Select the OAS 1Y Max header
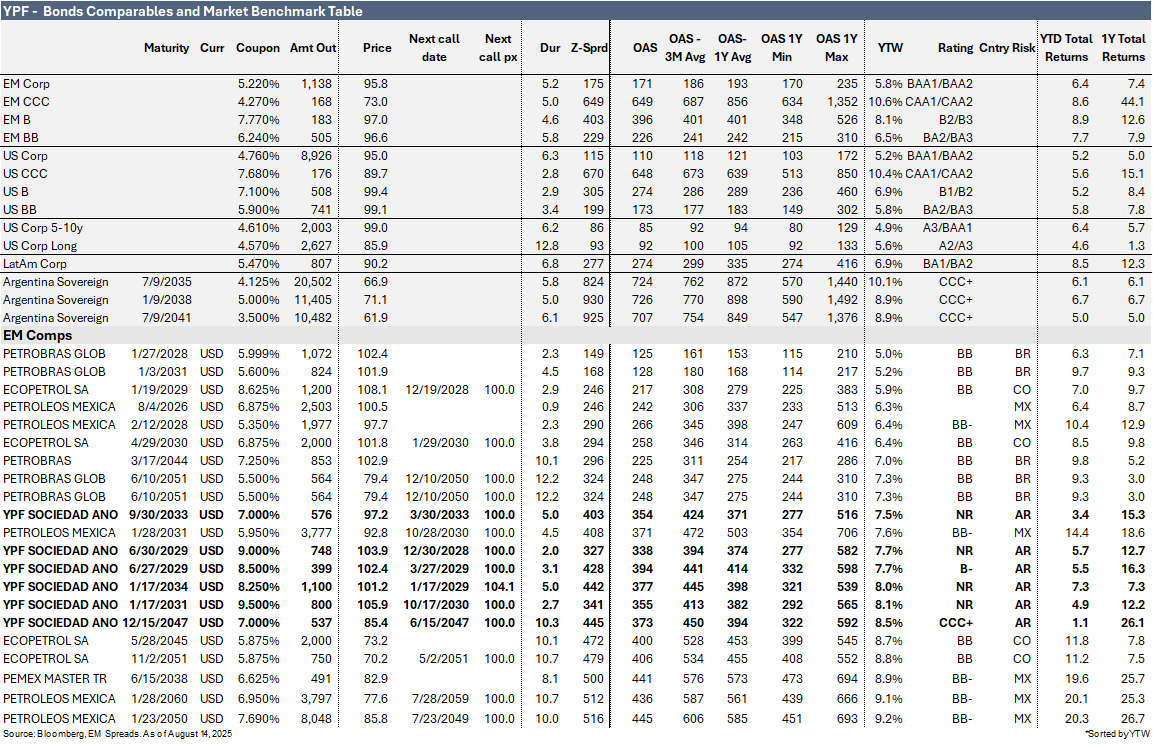Screen dimensions: 1153x747 click(836, 48)
